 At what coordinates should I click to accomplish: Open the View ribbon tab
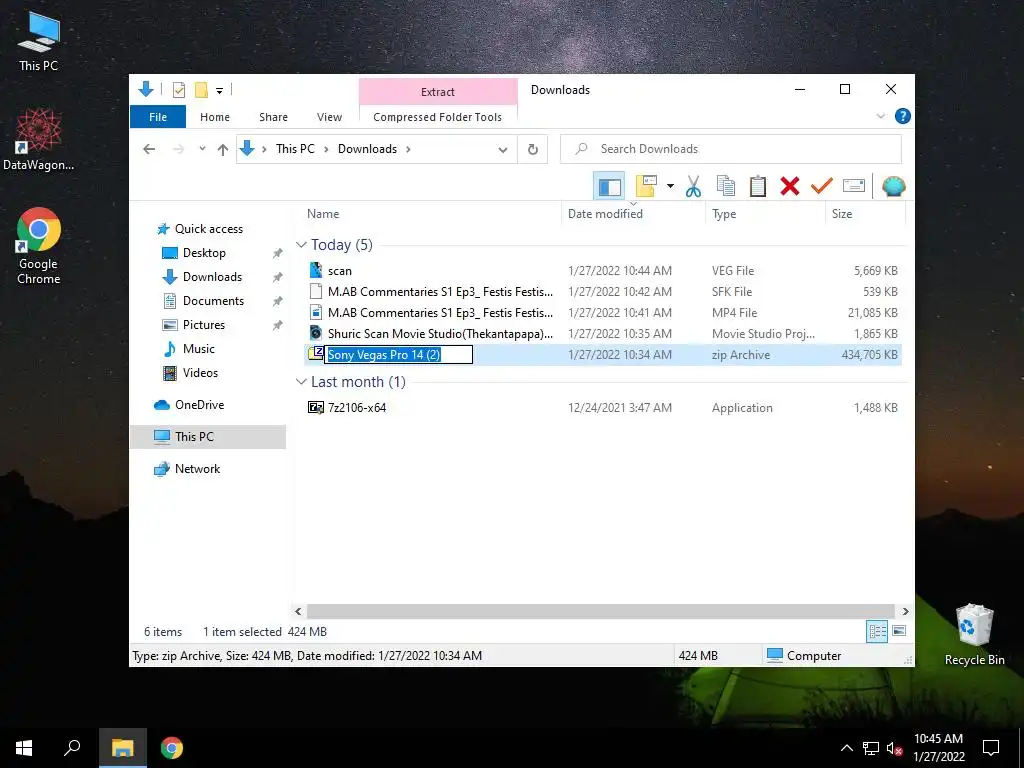pos(329,117)
